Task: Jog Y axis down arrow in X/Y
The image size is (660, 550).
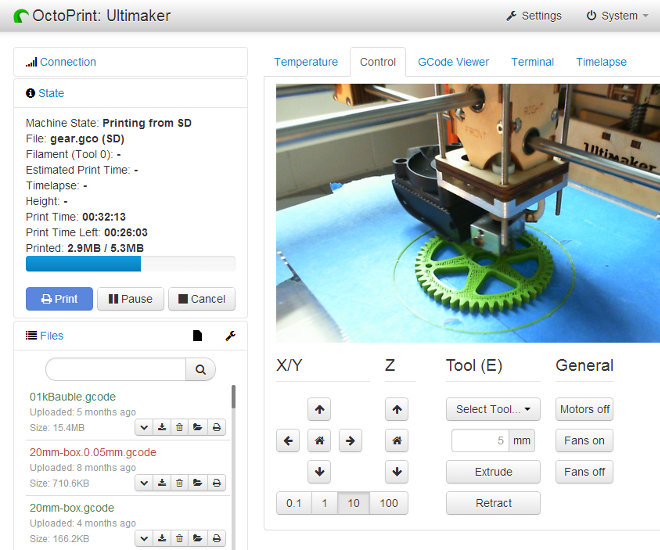Action: coord(319,472)
